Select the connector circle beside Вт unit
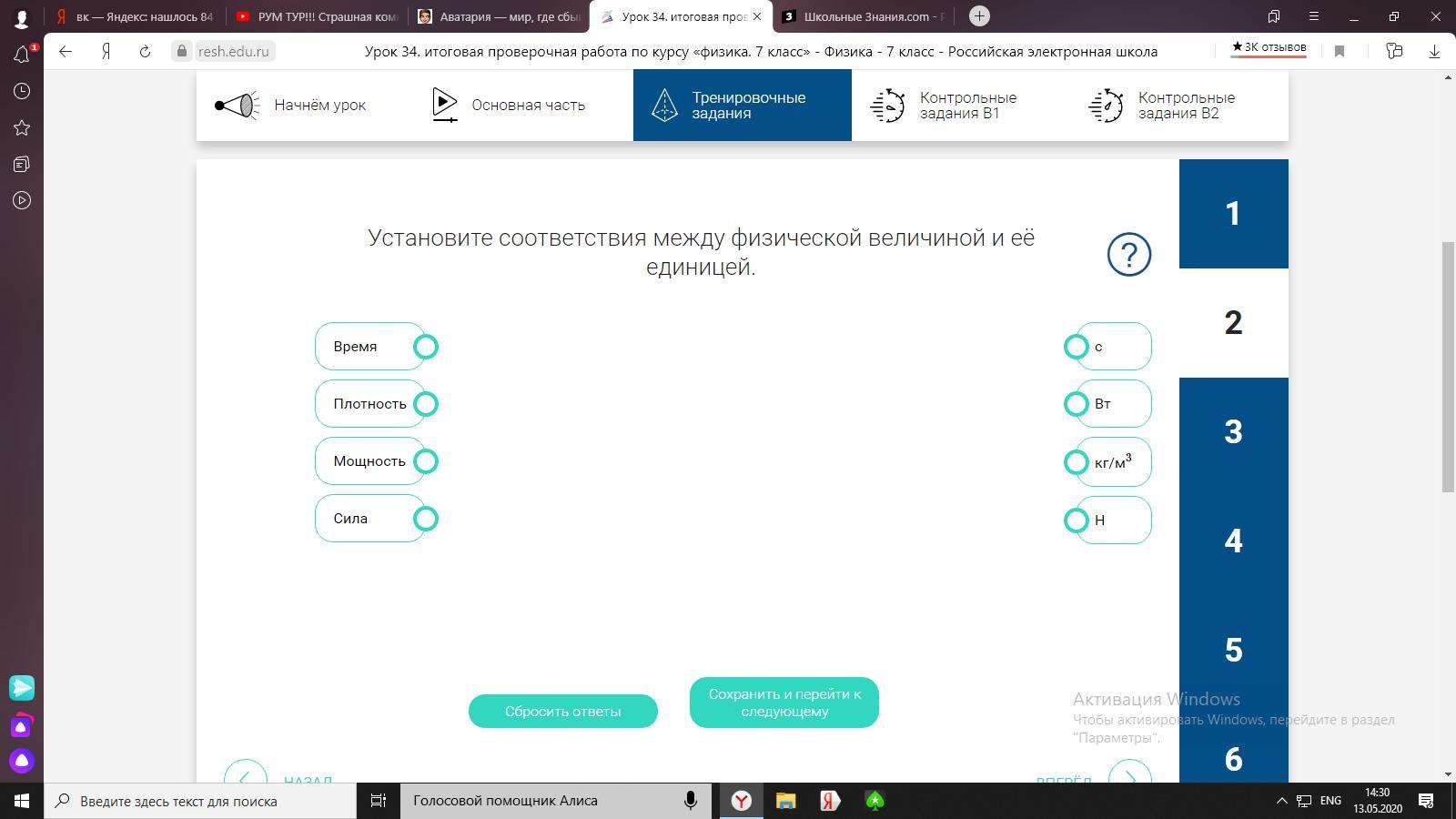 click(x=1076, y=404)
